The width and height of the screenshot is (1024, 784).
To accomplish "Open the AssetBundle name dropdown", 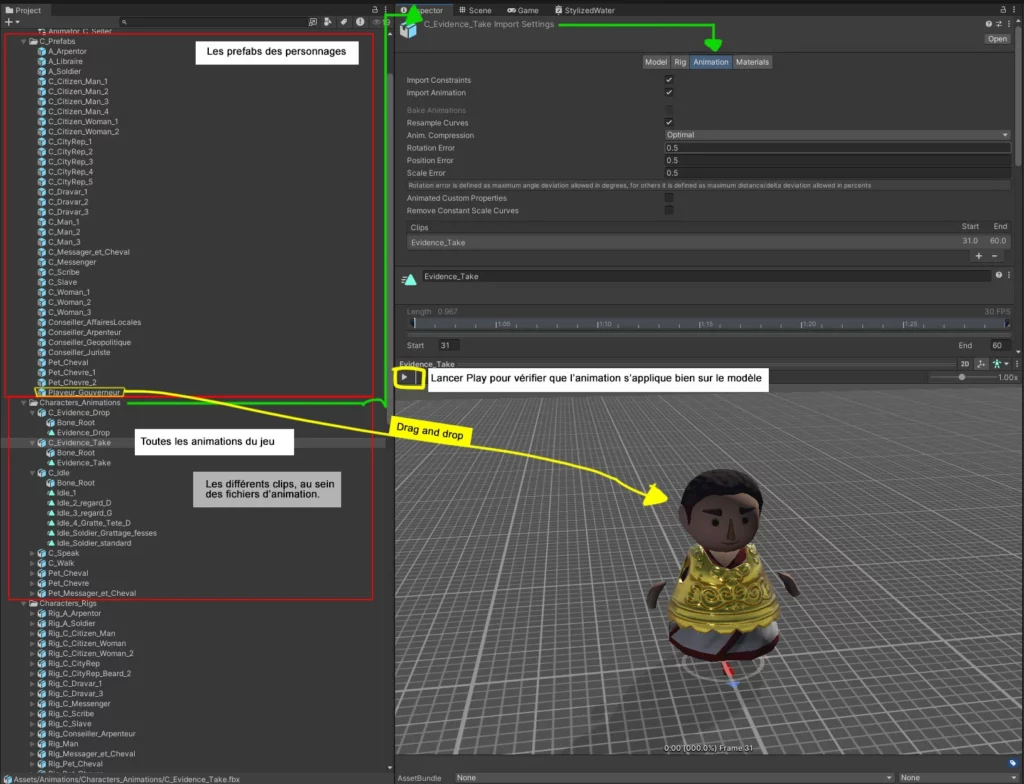I will (x=674, y=777).
